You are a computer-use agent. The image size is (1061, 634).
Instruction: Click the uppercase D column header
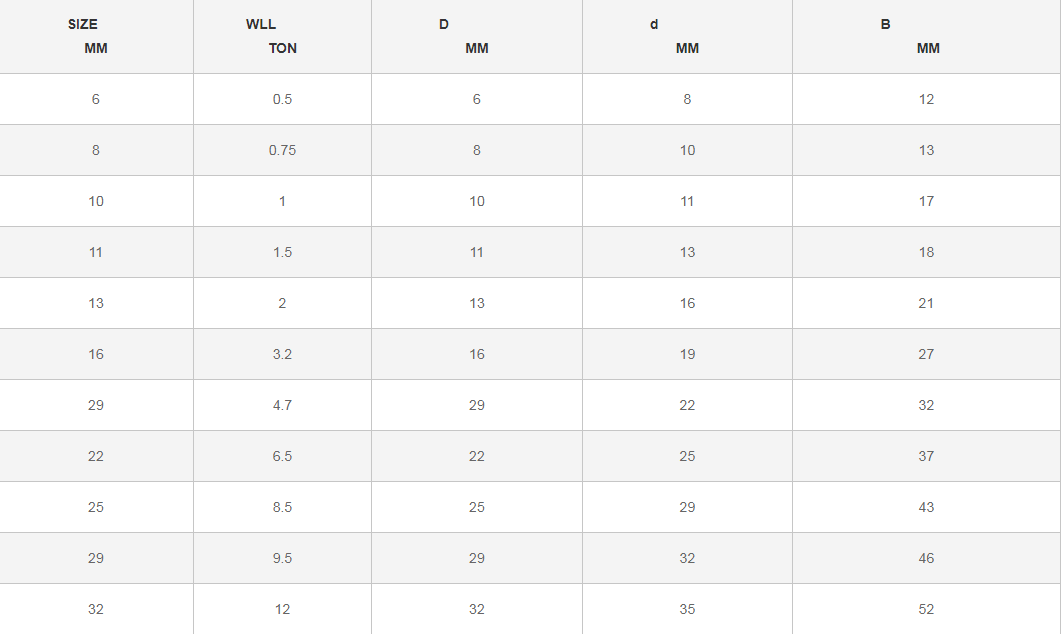444,24
